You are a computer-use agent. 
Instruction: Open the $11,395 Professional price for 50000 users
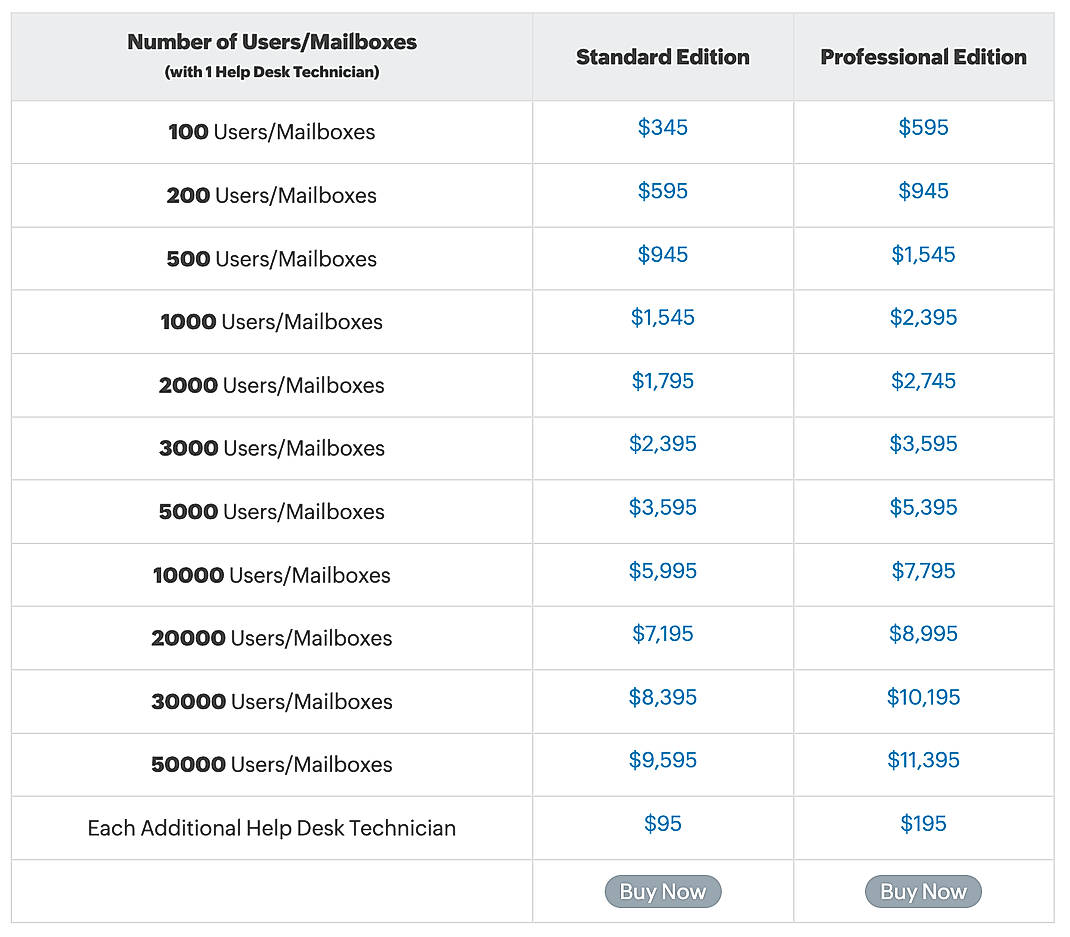click(923, 760)
